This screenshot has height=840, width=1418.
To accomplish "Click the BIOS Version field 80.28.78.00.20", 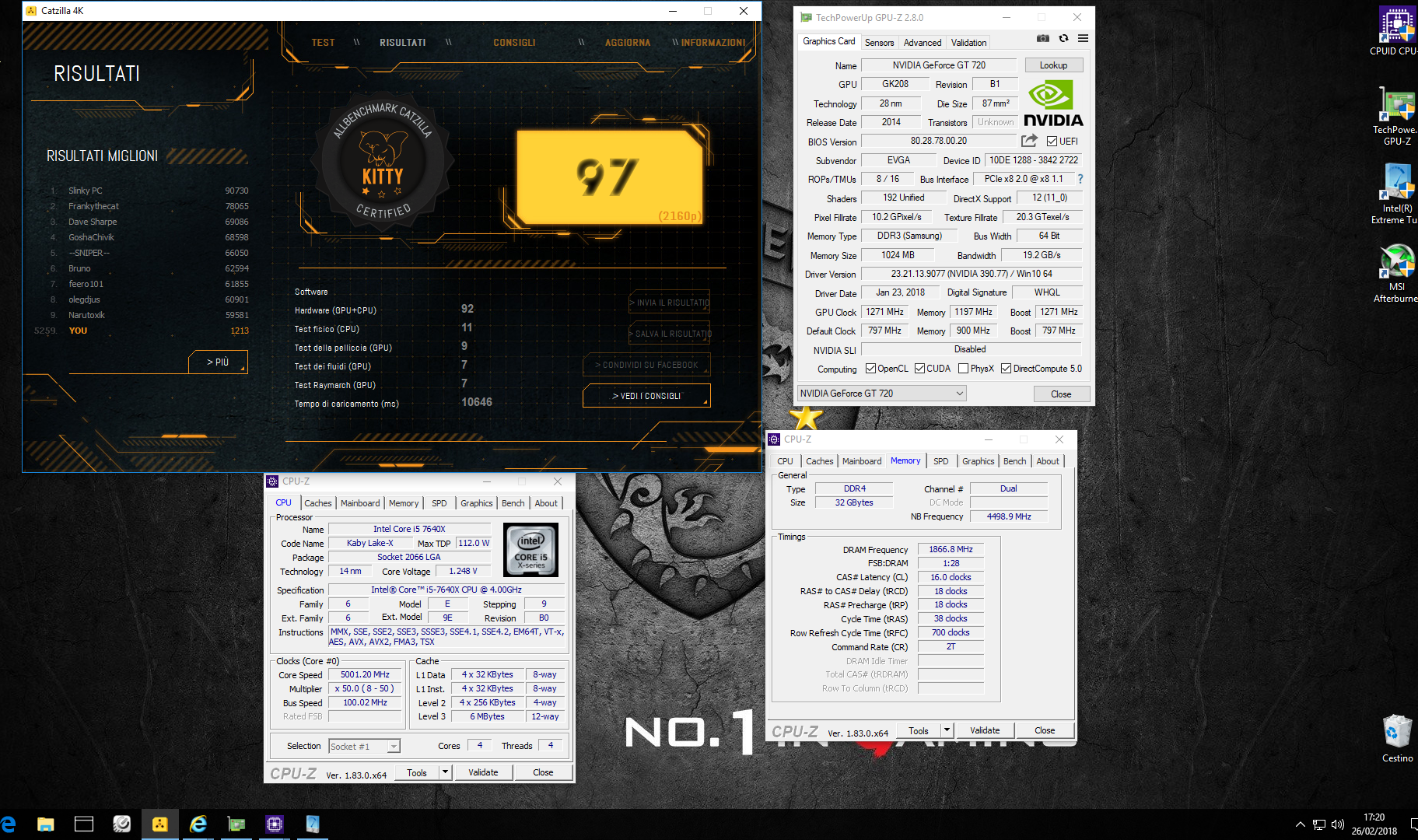I will pos(939,141).
